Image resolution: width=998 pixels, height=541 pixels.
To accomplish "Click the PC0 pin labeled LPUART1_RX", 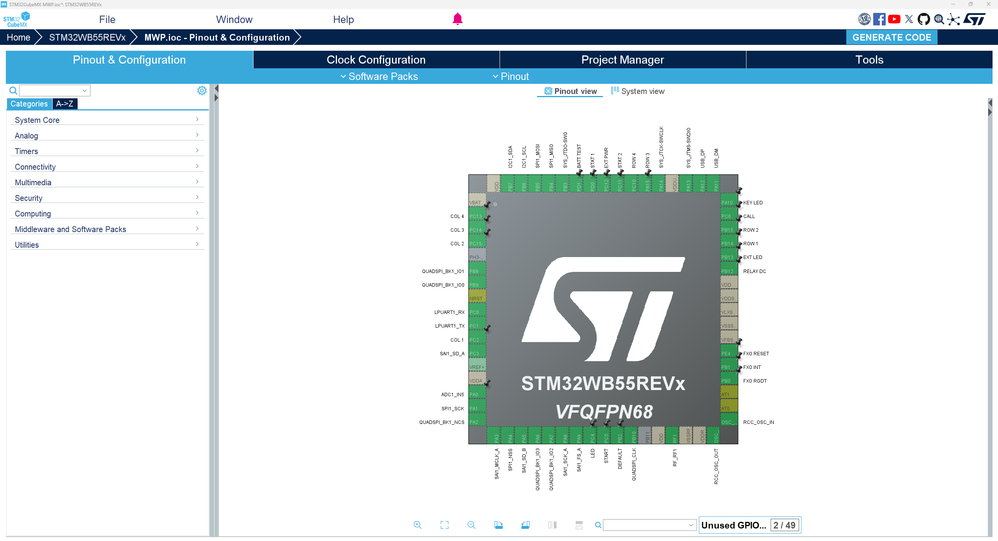I will (477, 313).
